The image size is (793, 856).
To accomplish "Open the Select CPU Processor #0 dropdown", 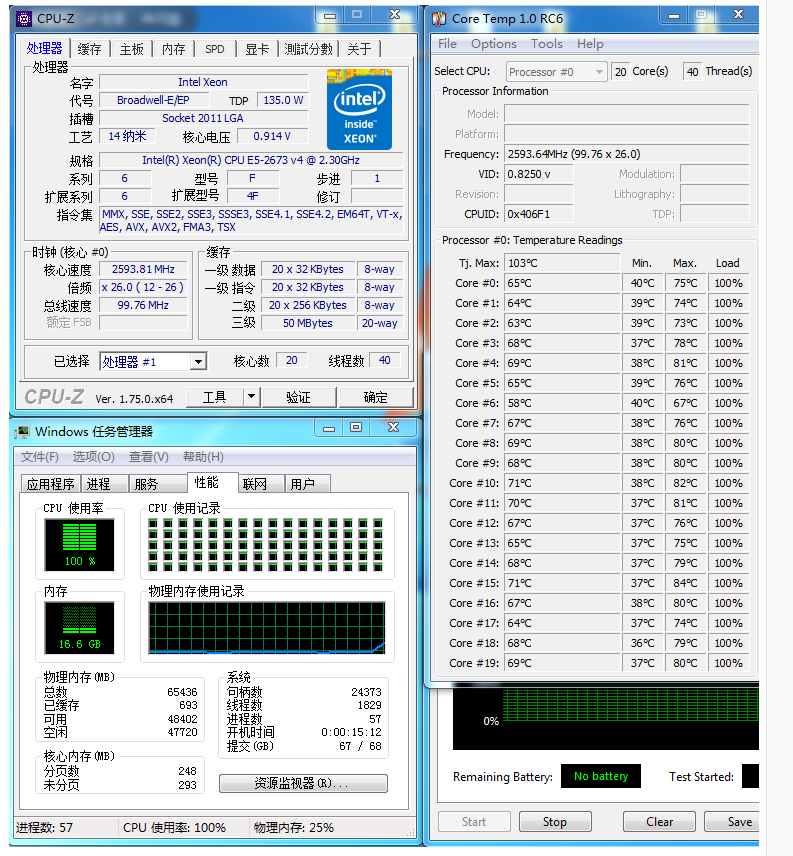I will coord(557,72).
